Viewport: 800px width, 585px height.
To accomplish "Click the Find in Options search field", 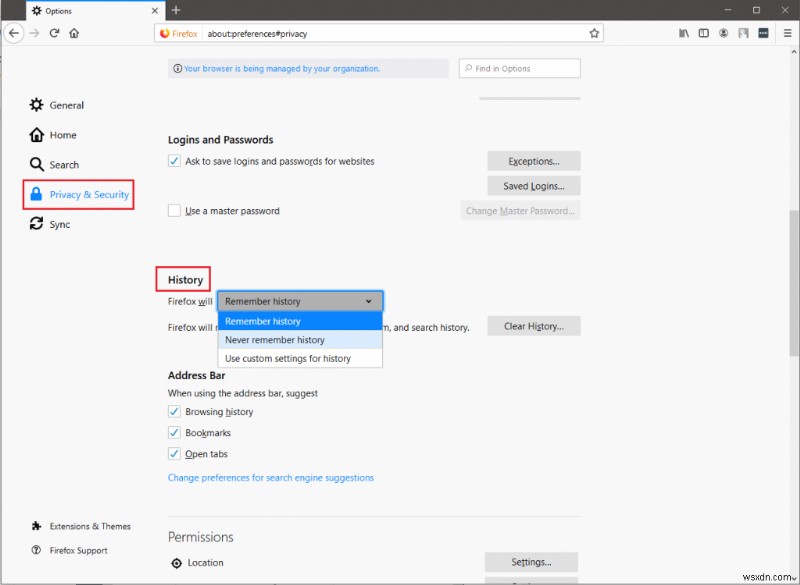I will (520, 68).
